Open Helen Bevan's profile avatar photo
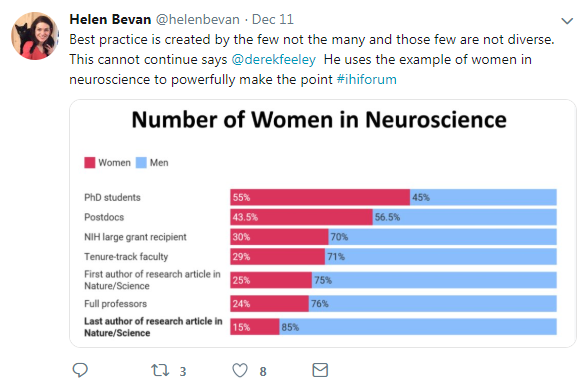 tap(35, 36)
